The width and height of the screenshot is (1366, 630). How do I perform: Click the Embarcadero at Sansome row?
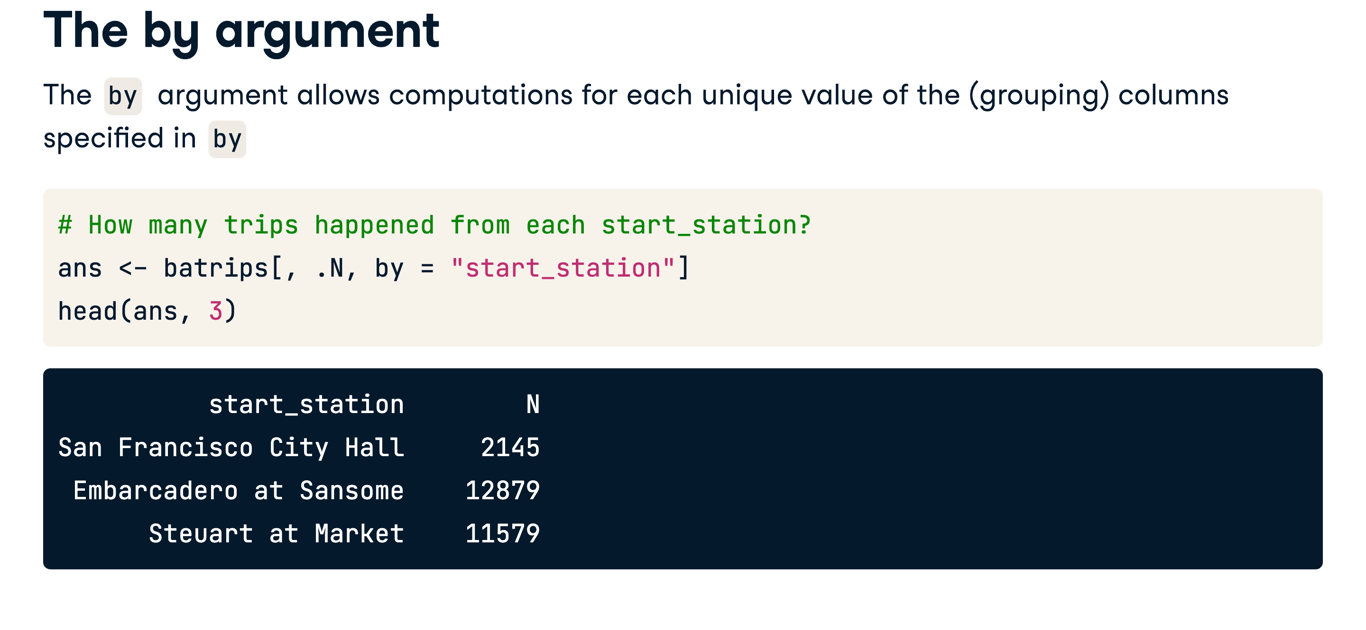[306, 491]
